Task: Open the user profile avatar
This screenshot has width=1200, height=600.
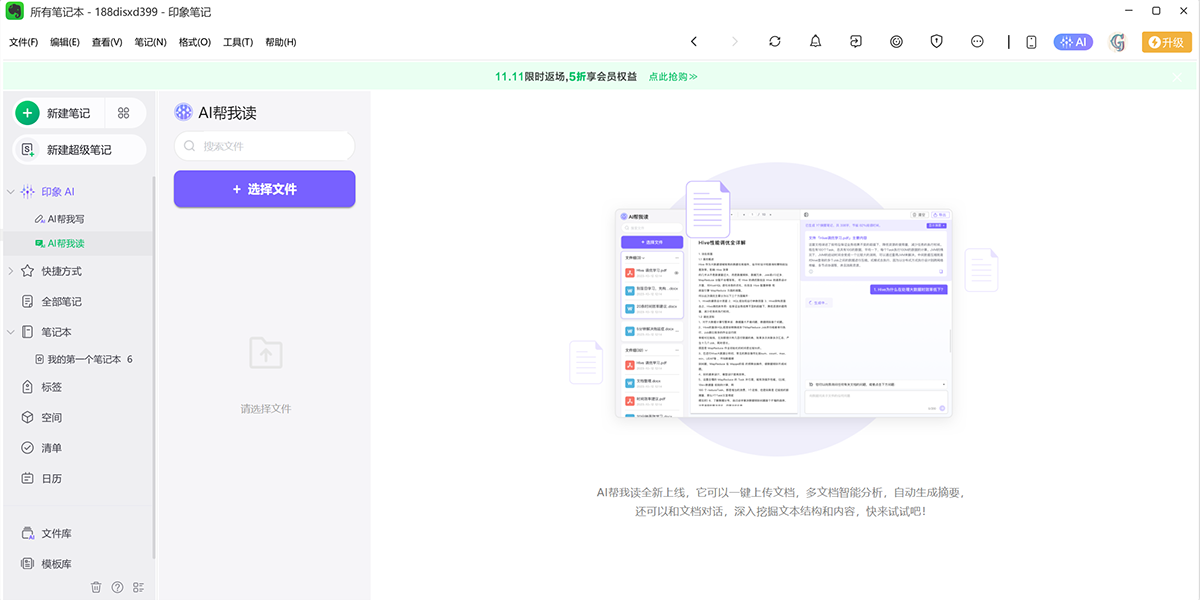Action: tap(1118, 42)
